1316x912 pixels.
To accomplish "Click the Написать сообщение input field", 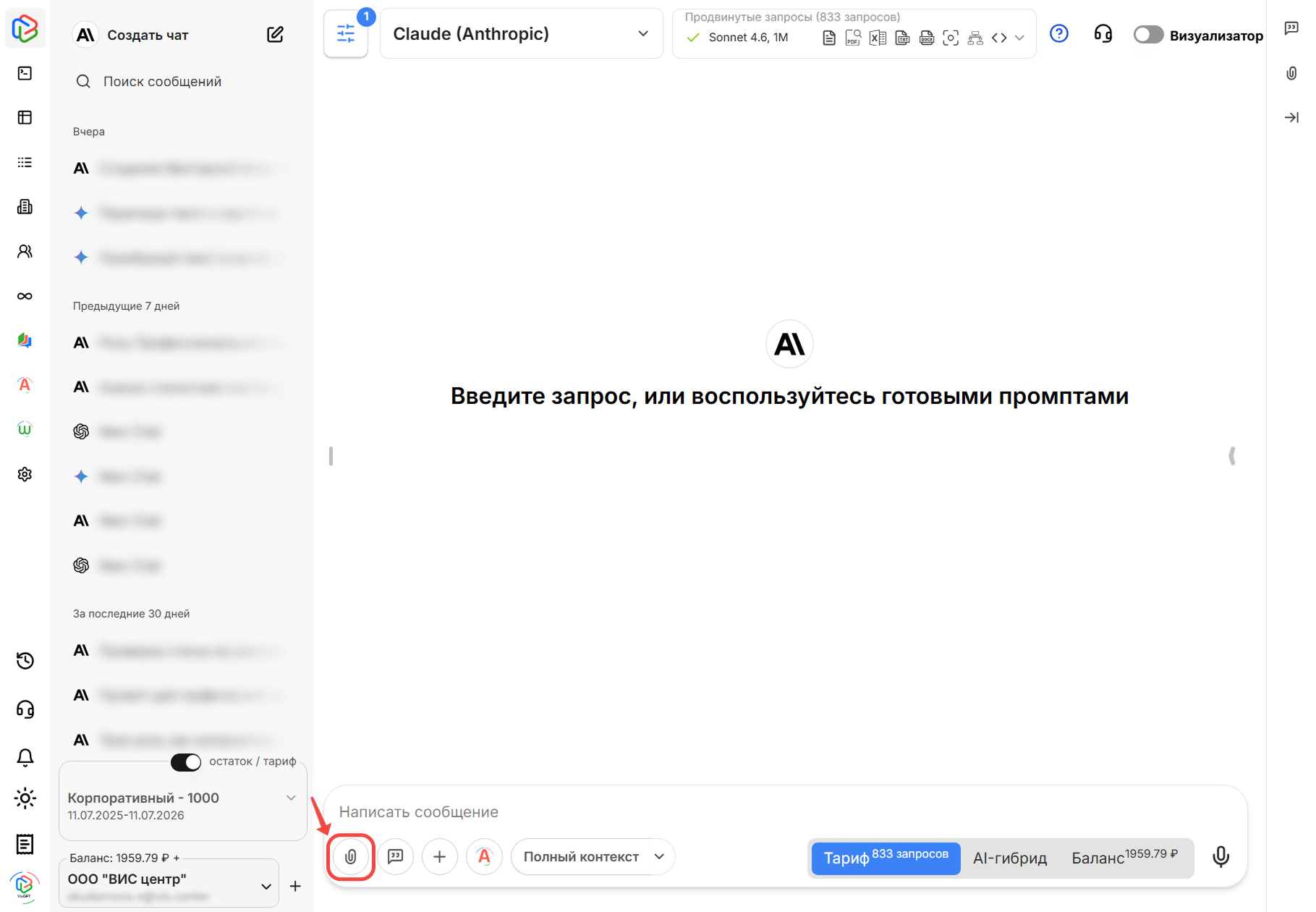I will point(506,811).
